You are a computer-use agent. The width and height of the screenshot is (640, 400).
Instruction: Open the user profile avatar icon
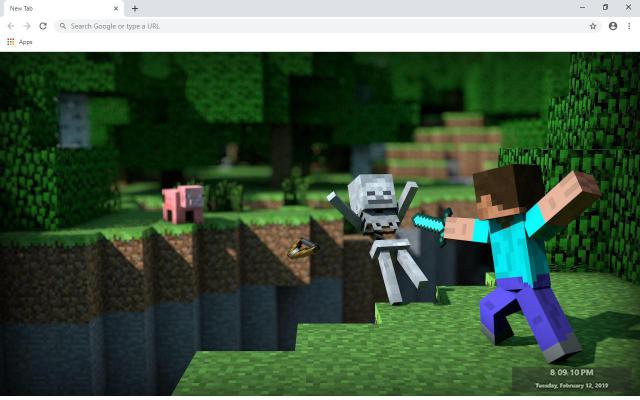click(x=613, y=26)
